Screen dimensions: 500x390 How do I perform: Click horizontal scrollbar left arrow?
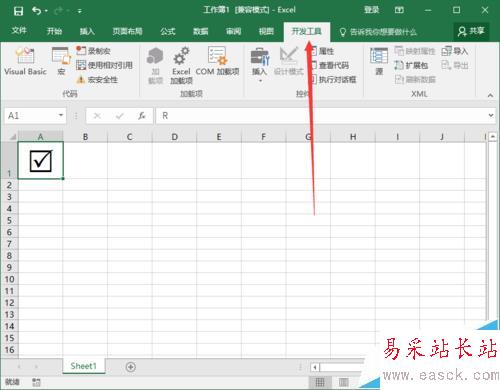(x=315, y=367)
